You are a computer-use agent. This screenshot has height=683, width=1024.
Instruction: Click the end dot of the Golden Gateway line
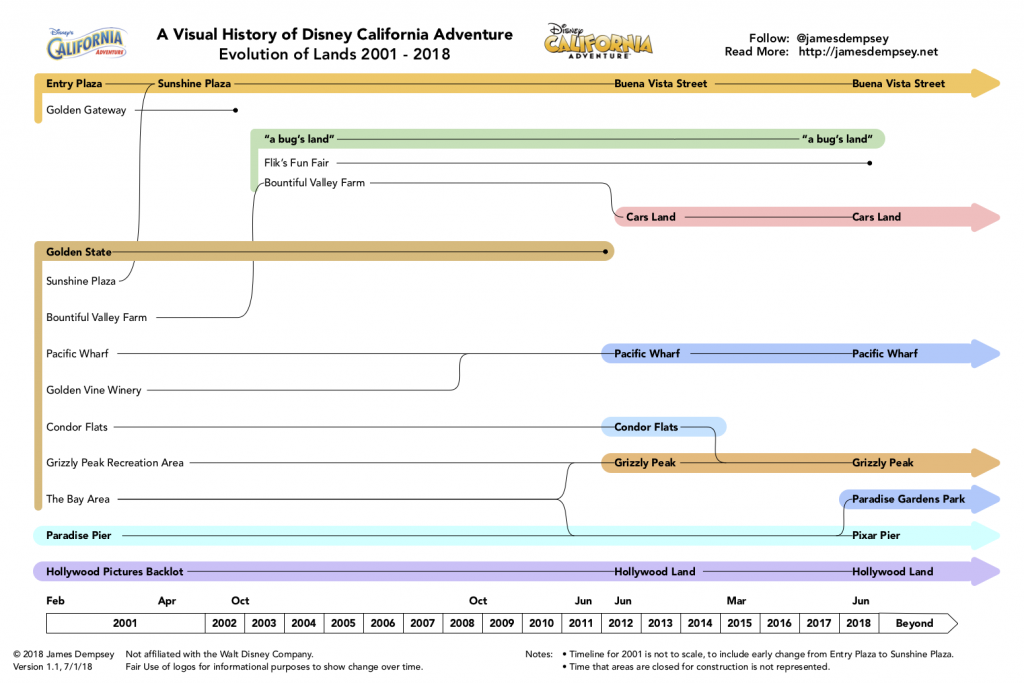click(x=236, y=110)
